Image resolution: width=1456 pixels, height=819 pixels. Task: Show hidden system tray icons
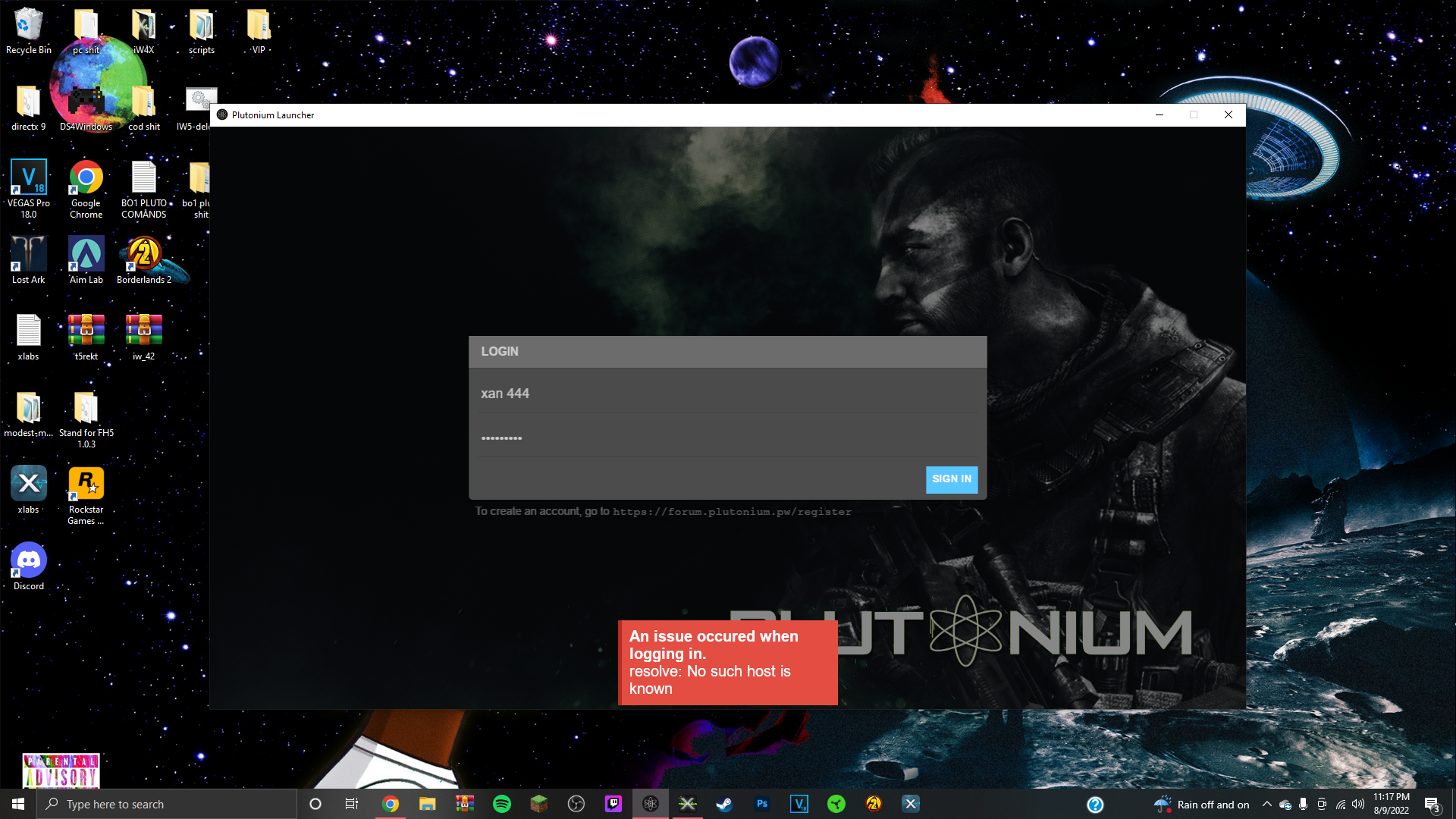tap(1267, 805)
